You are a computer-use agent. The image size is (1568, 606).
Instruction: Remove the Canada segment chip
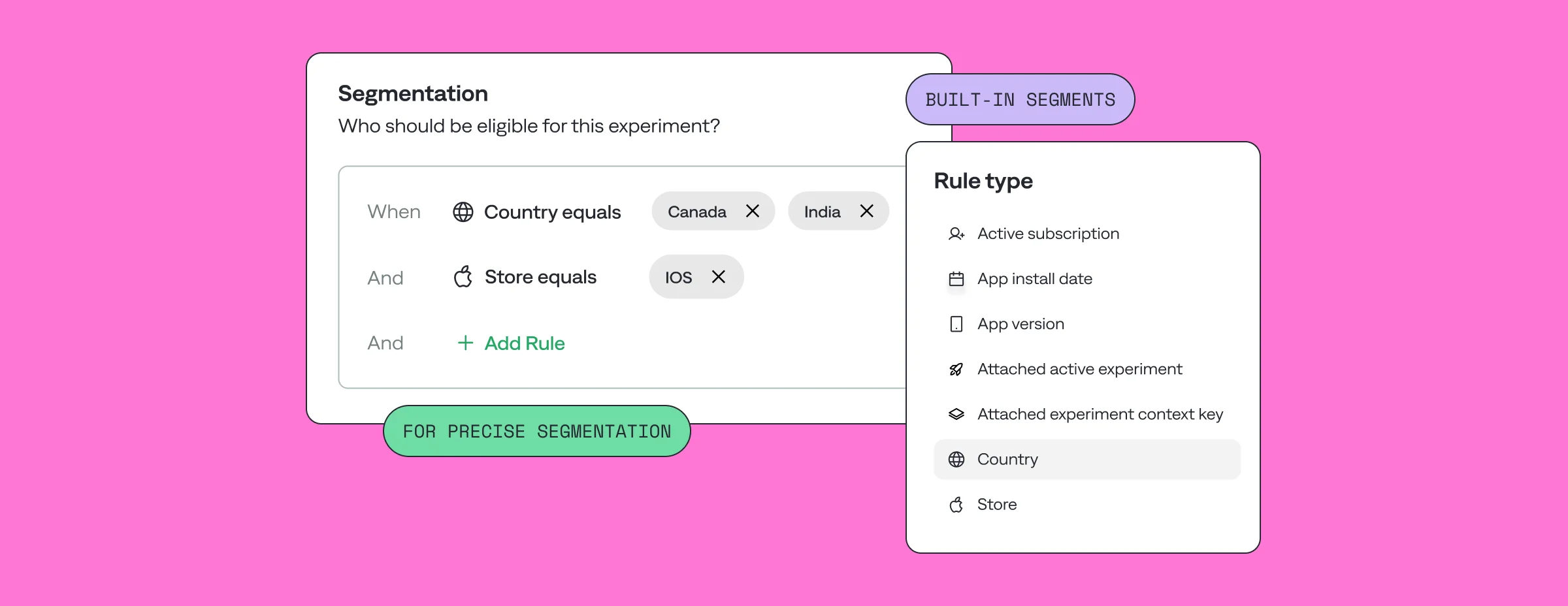click(753, 211)
